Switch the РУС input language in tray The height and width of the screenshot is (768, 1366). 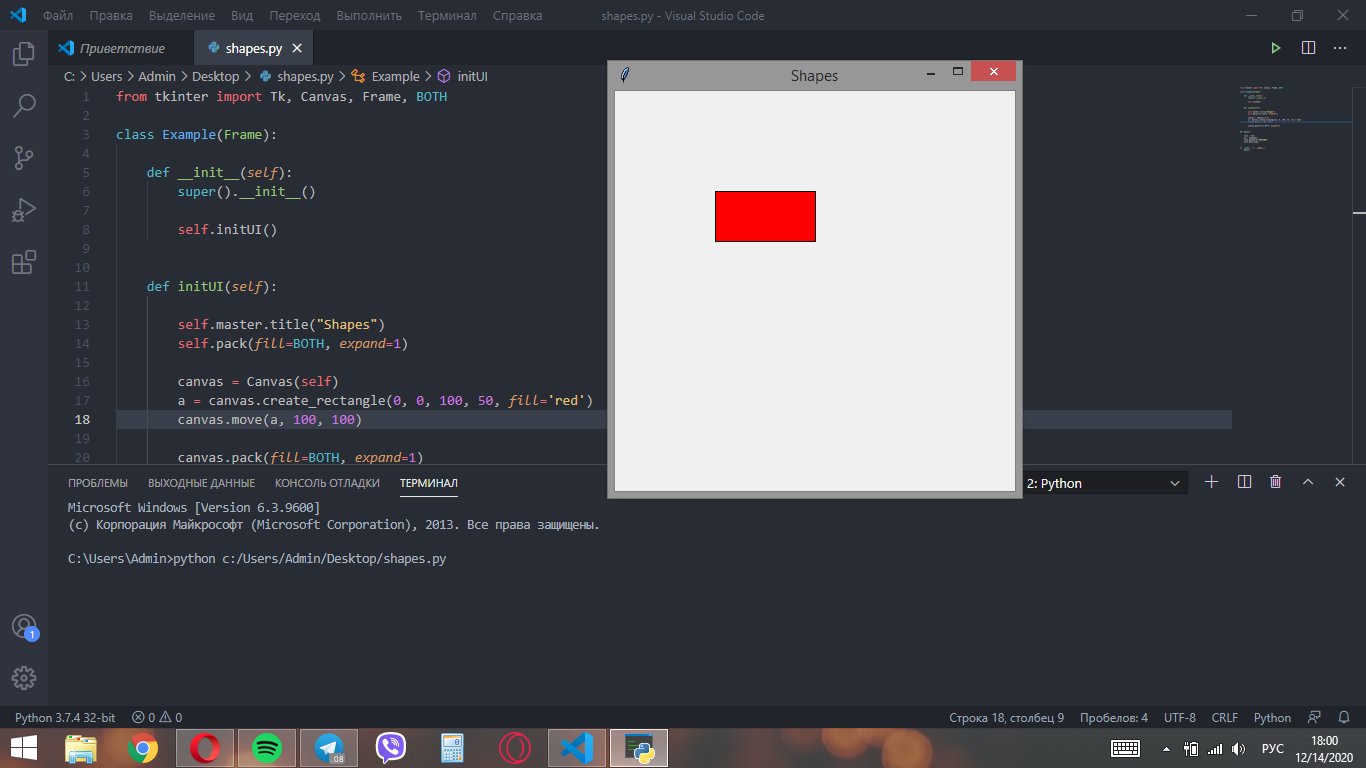point(1273,748)
